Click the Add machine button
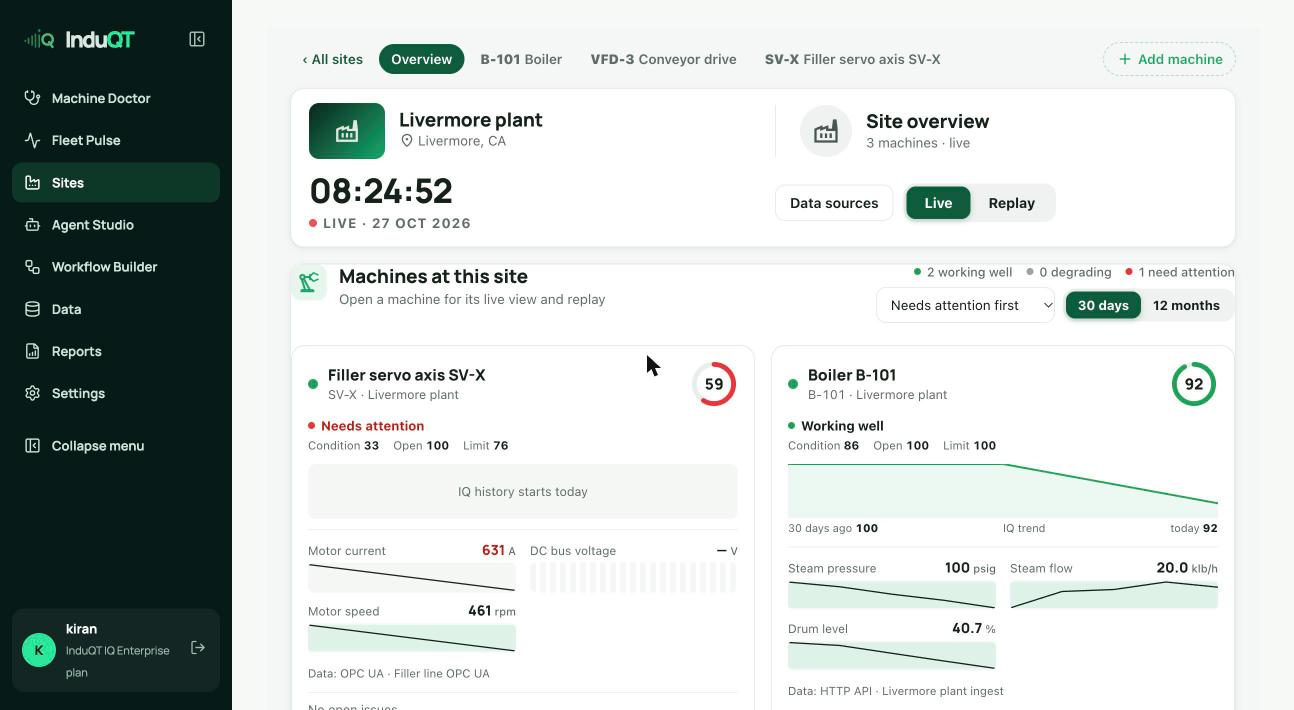1294x710 pixels. [1169, 59]
